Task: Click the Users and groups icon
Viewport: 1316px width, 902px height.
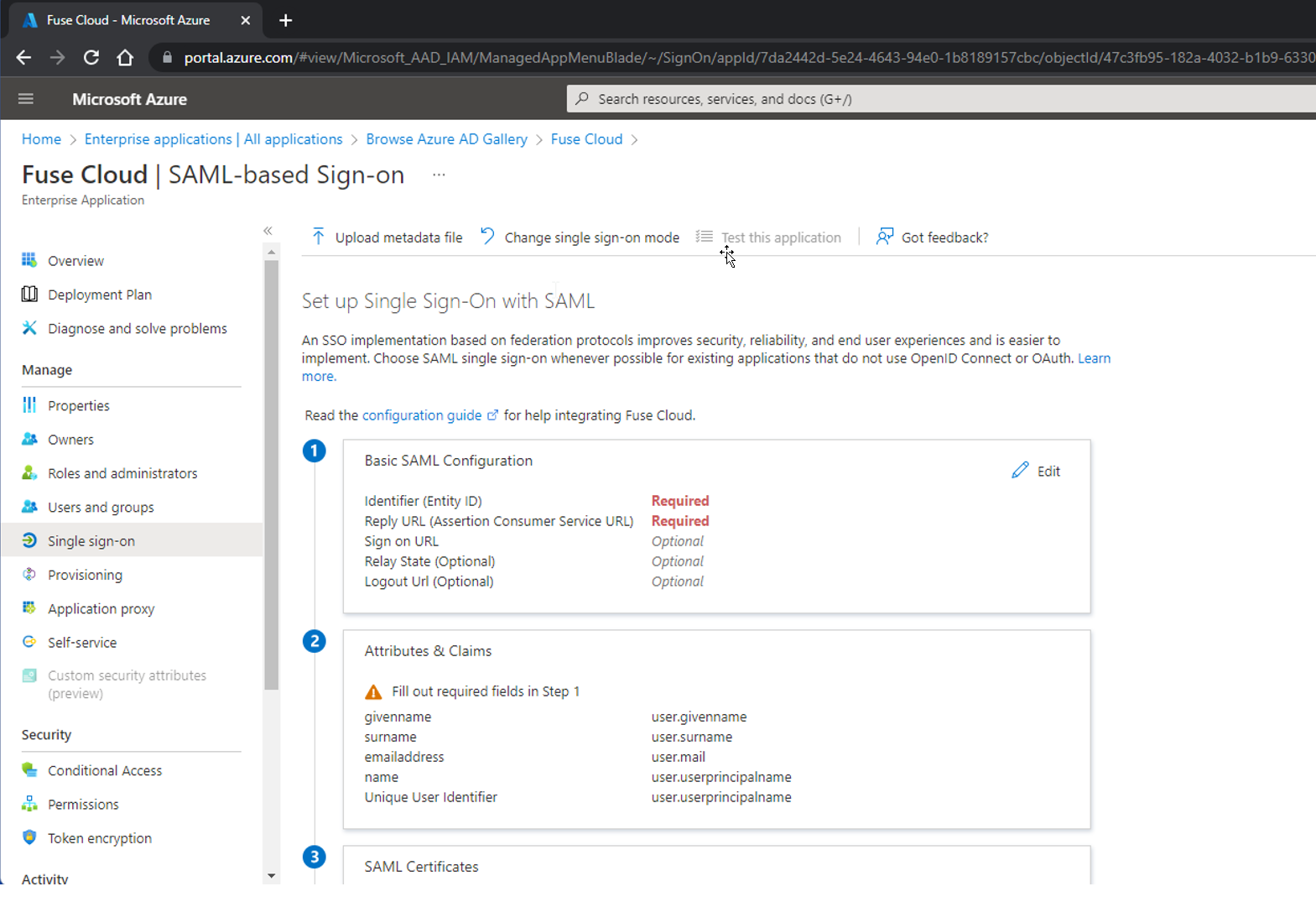Action: (29, 507)
